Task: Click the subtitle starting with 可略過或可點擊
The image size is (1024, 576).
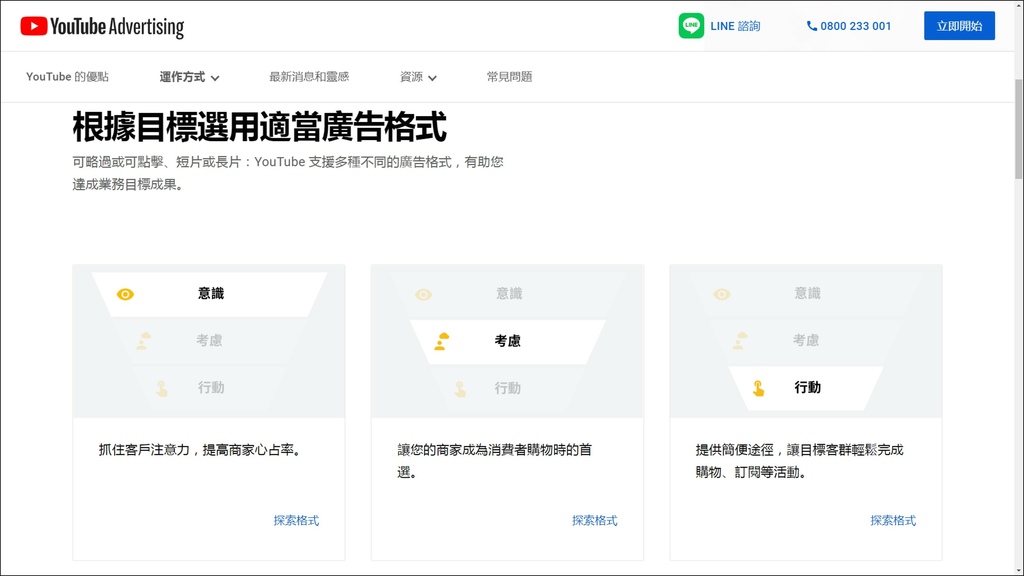Action: (x=287, y=173)
